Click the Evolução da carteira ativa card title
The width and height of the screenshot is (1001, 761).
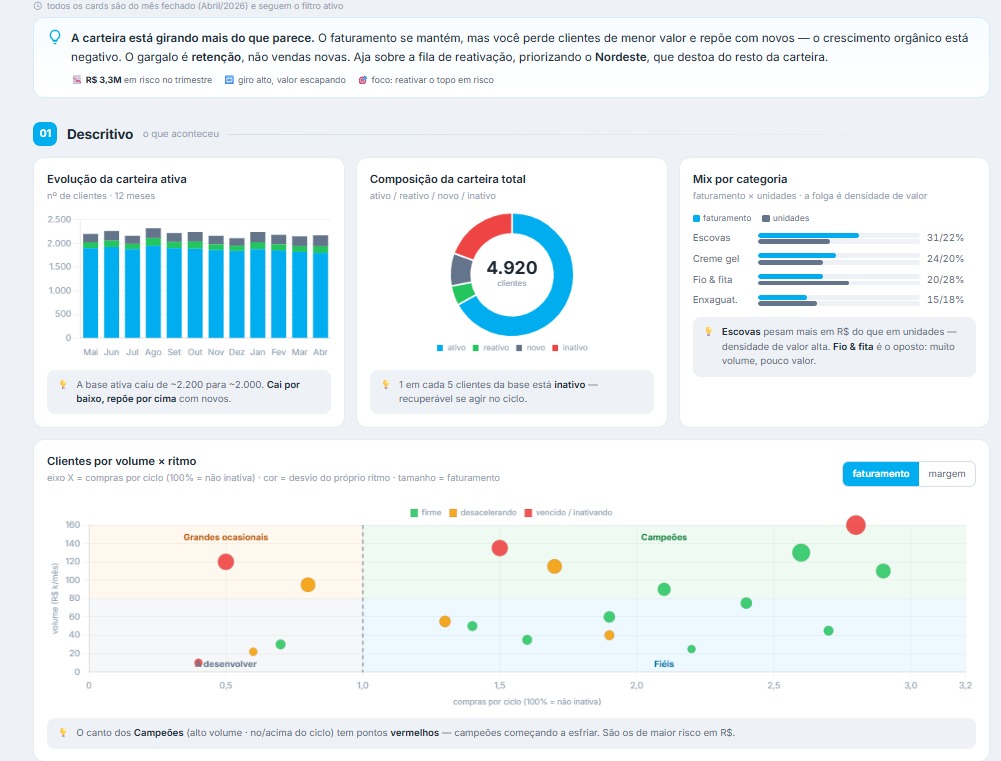[x=117, y=179]
